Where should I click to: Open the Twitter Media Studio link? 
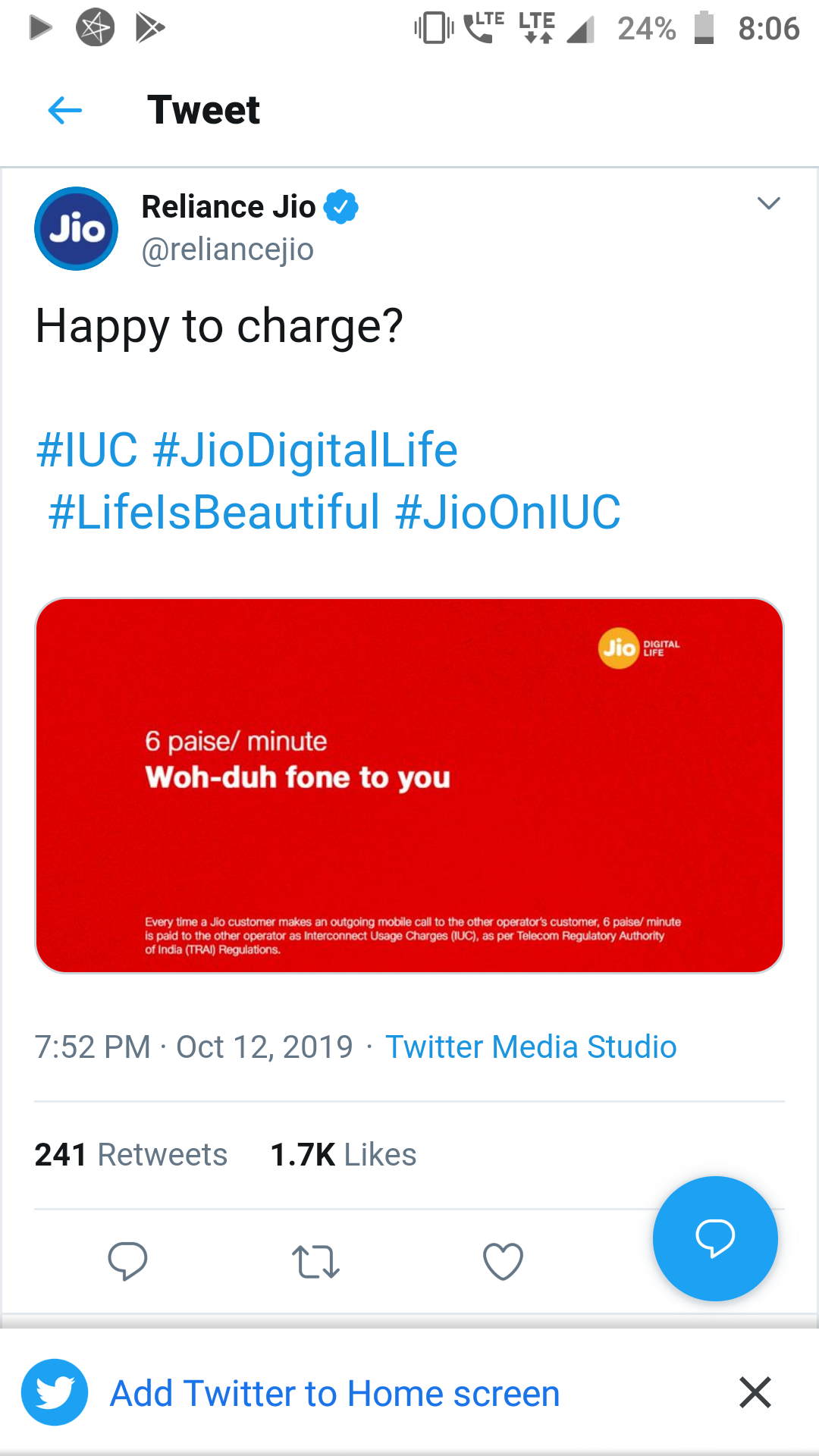point(530,1047)
